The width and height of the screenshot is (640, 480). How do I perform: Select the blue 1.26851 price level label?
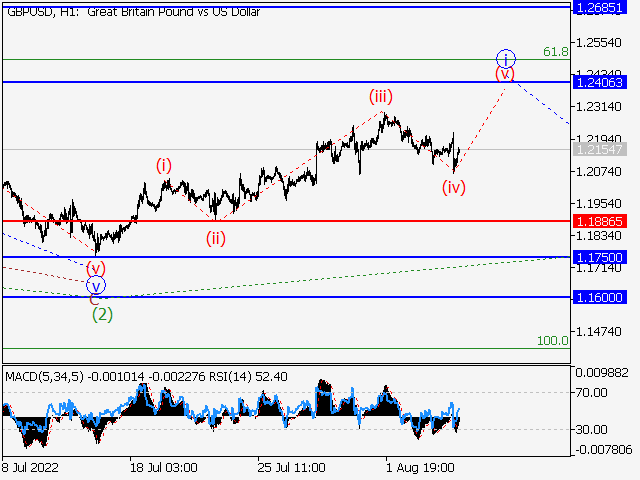pyautogui.click(x=600, y=7)
